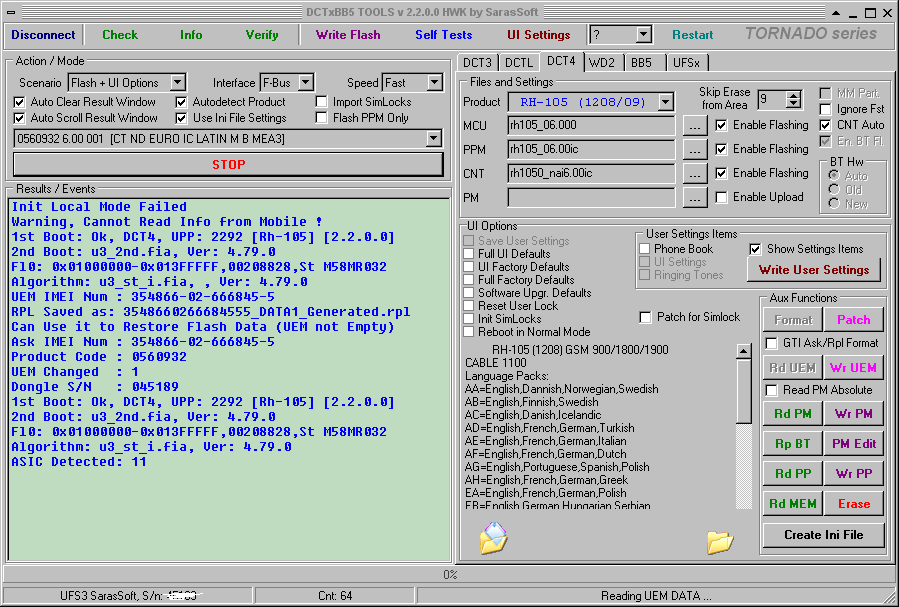Image resolution: width=899 pixels, height=607 pixels.
Task: Click the Info toolbar button
Action: tap(191, 35)
